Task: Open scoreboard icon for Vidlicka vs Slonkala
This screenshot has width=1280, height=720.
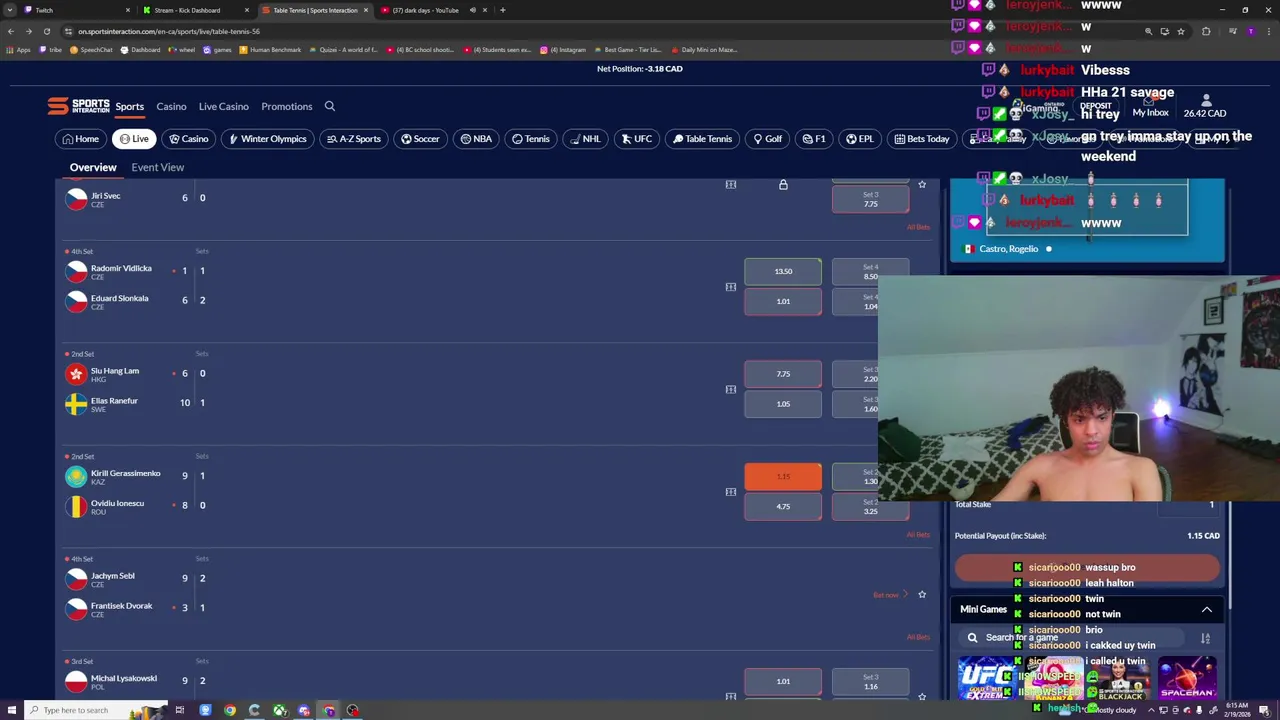Action: point(731,287)
